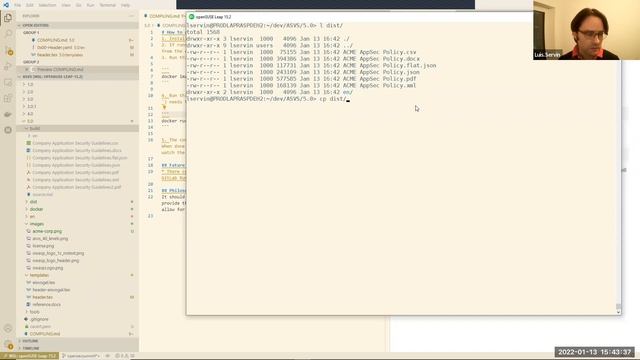Click WSL: openSUSE Leap 15.2 remote indicator

[29, 356]
